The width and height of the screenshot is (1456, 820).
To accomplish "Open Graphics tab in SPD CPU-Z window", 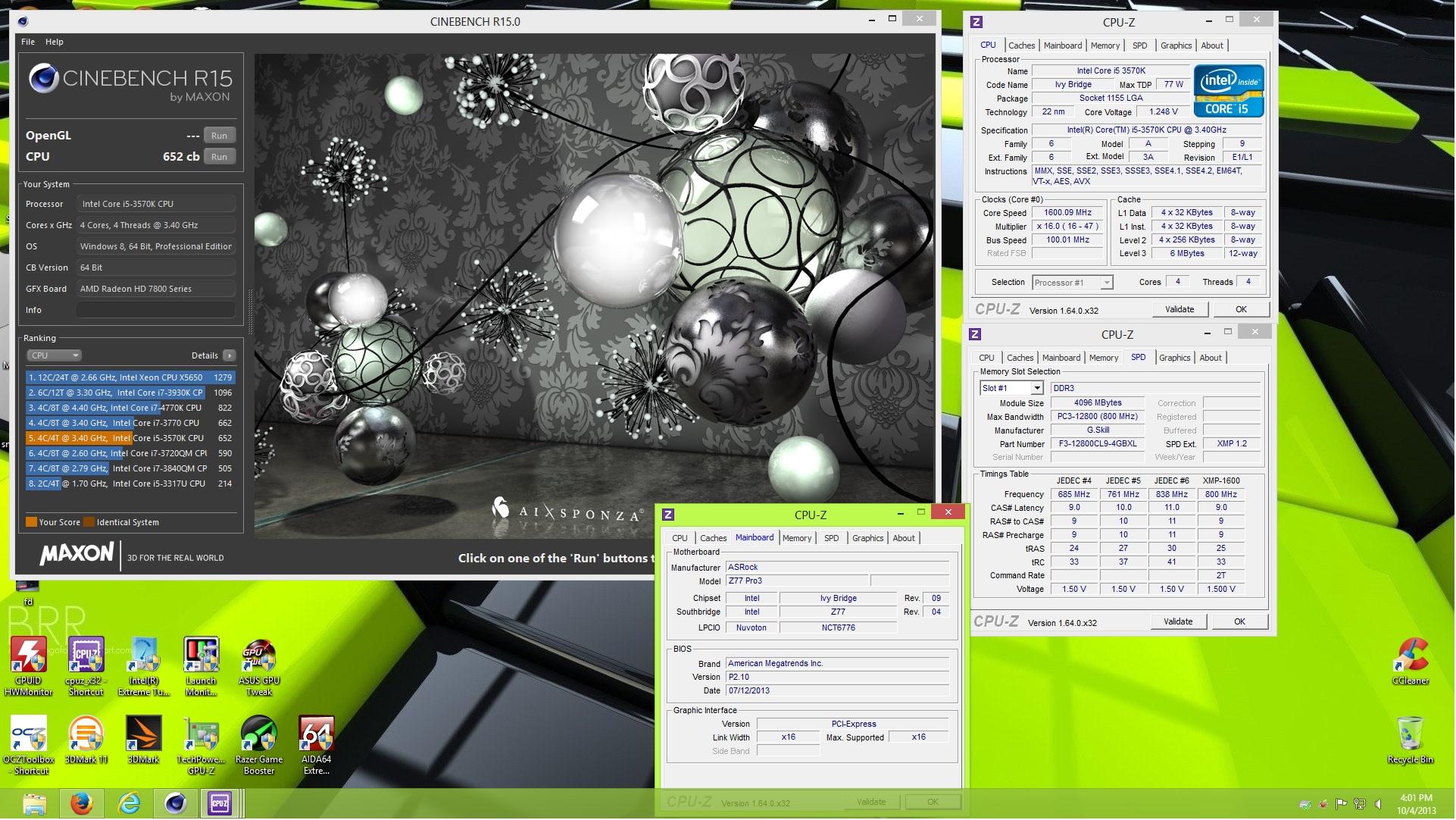I will point(1175,358).
